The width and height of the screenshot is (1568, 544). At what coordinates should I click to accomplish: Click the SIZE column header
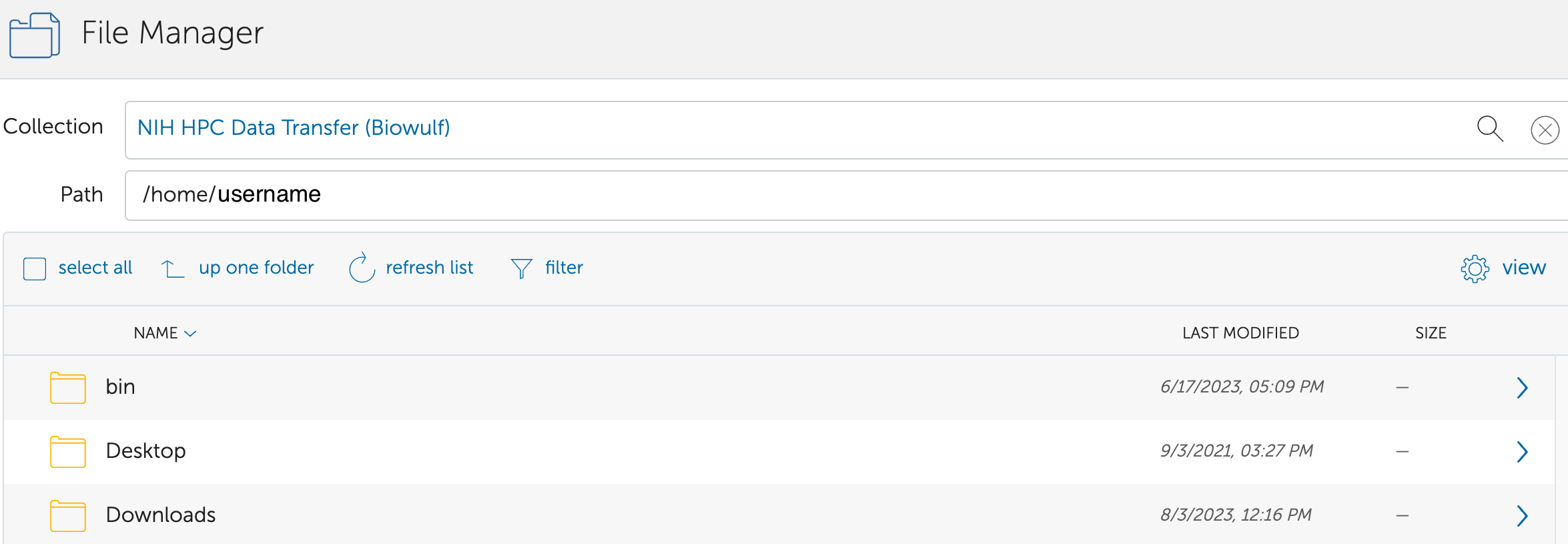point(1431,333)
